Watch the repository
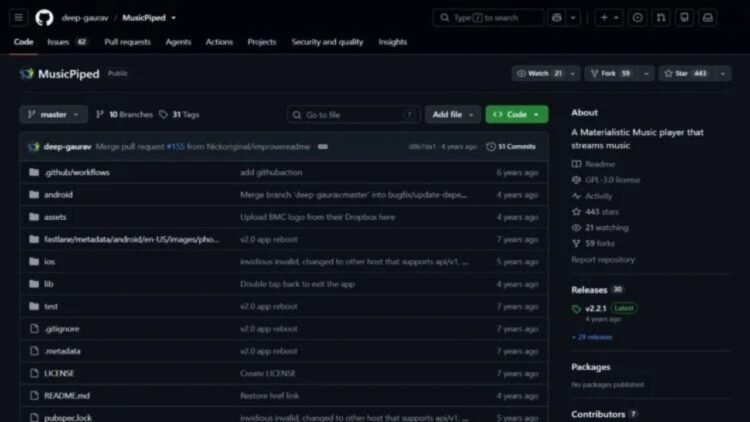 (540, 74)
